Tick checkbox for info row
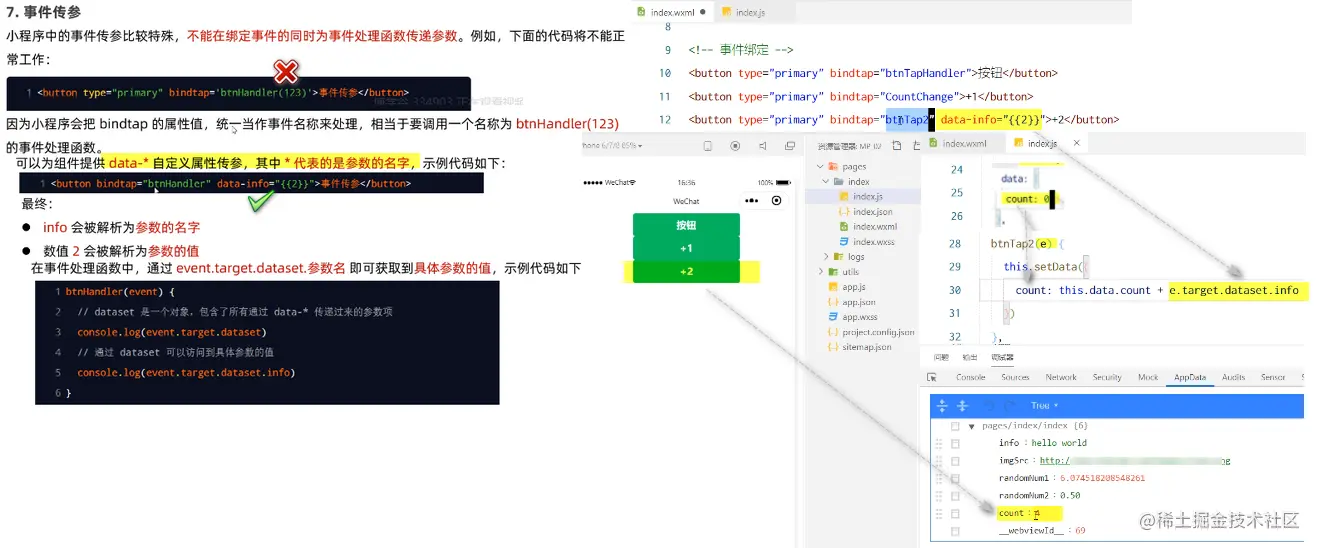The height and width of the screenshot is (548, 1317). point(955,443)
